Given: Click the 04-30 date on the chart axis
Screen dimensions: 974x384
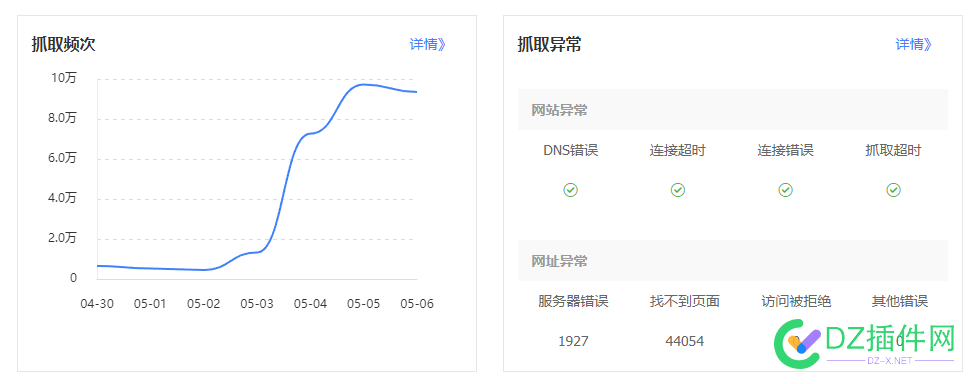Looking at the screenshot, I should [x=97, y=304].
